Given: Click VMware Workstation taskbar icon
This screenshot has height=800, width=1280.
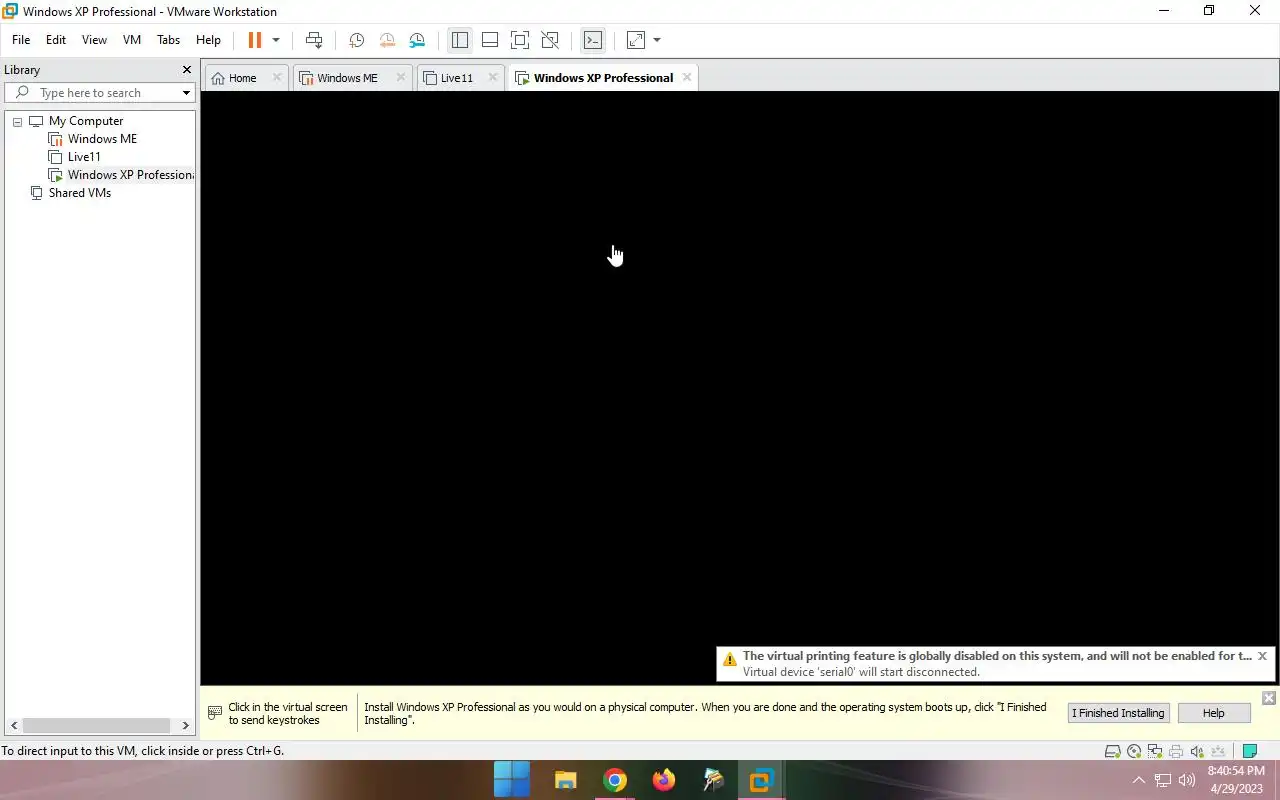Looking at the screenshot, I should (x=762, y=780).
